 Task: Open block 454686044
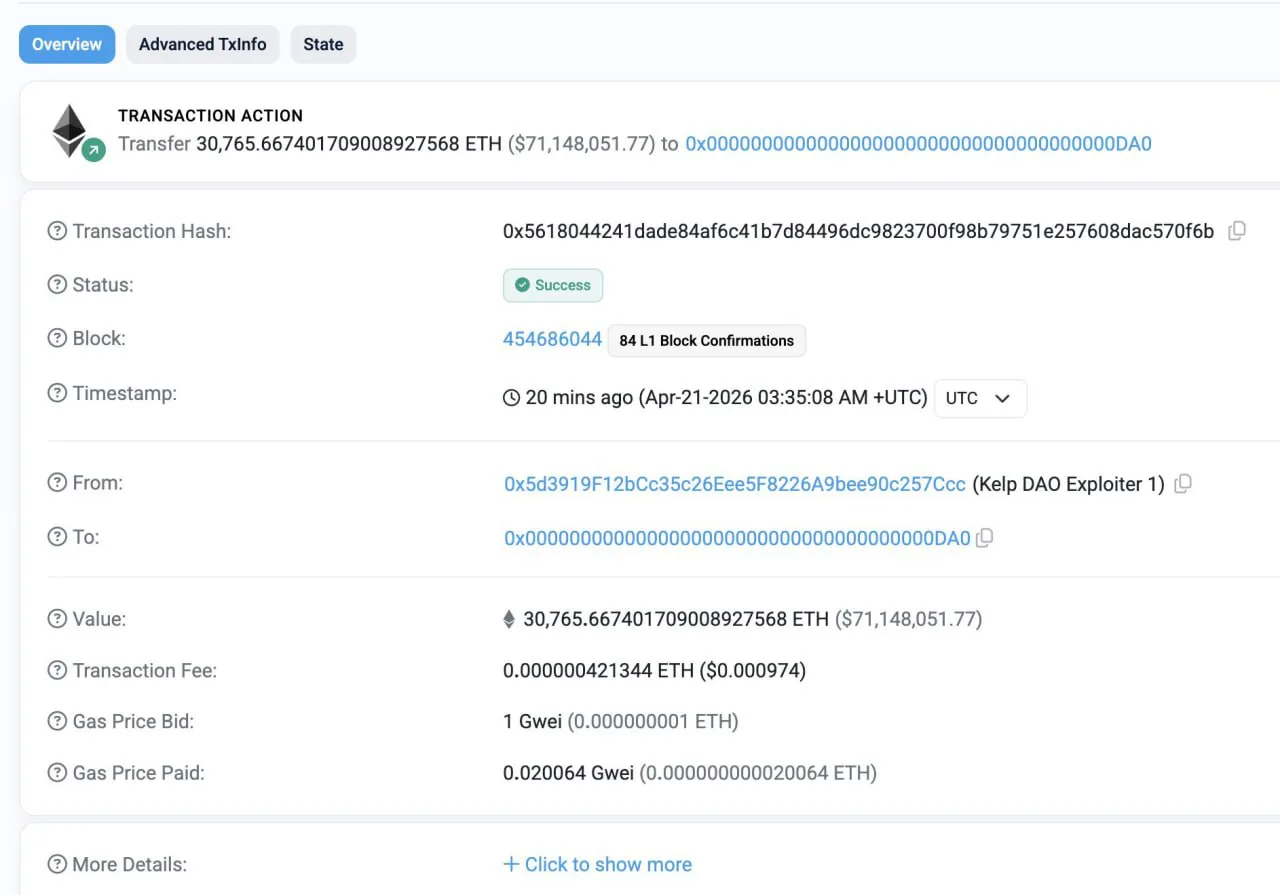552,339
